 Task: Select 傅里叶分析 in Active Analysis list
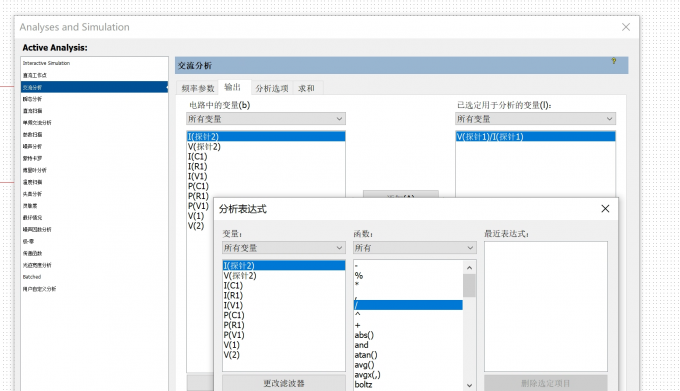tap(94, 170)
